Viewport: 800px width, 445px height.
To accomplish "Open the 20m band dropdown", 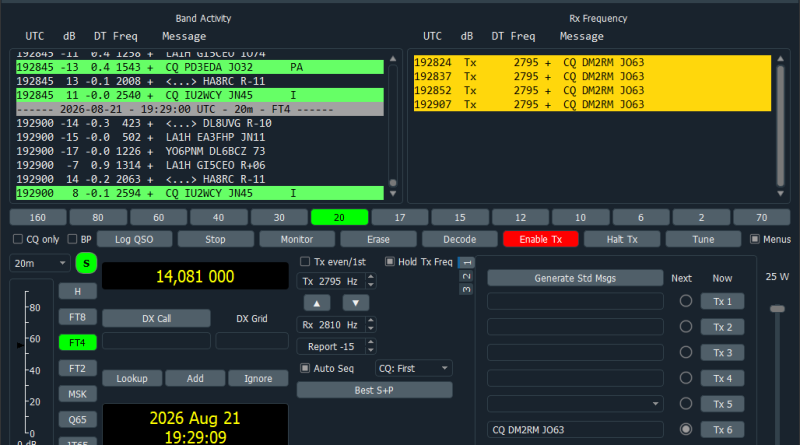I will 39,263.
